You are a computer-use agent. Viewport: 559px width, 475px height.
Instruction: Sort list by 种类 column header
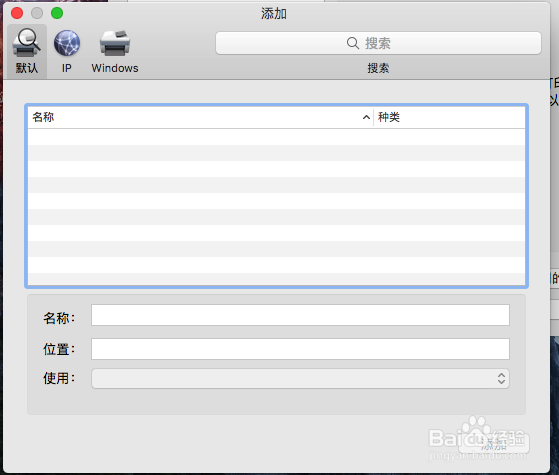[449, 117]
